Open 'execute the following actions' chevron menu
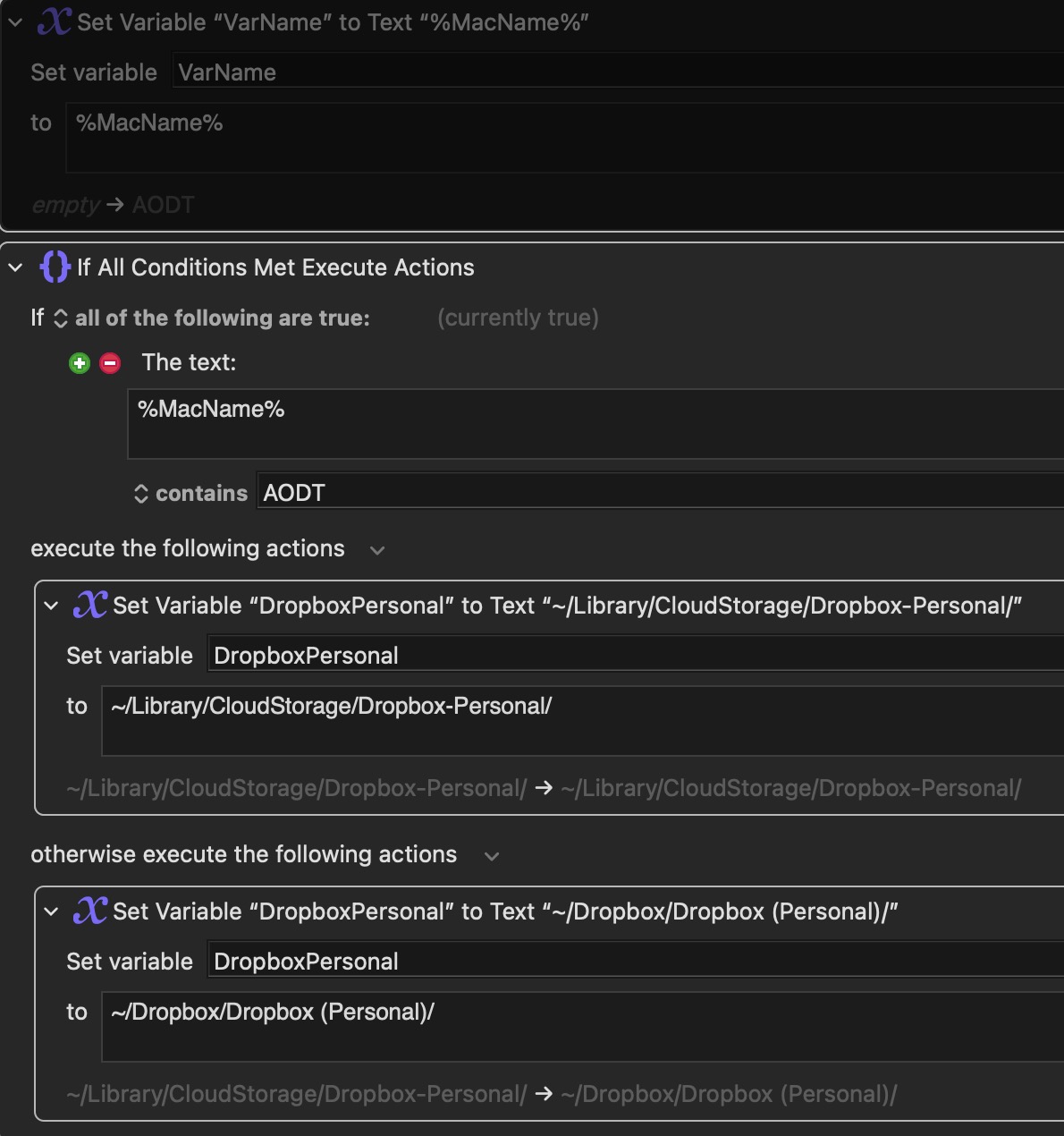The width and height of the screenshot is (1064, 1136). click(x=377, y=550)
